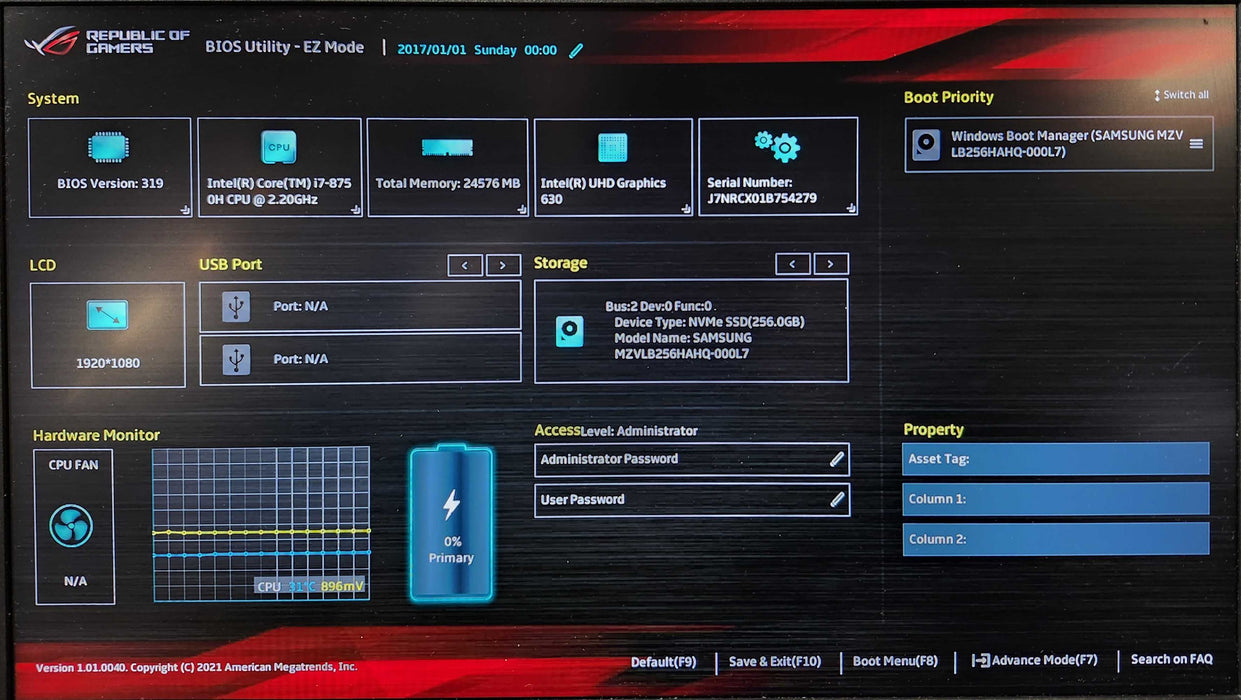This screenshot has width=1241, height=700.
Task: Click the pencil icon to edit date and time
Action: pyautogui.click(x=576, y=50)
